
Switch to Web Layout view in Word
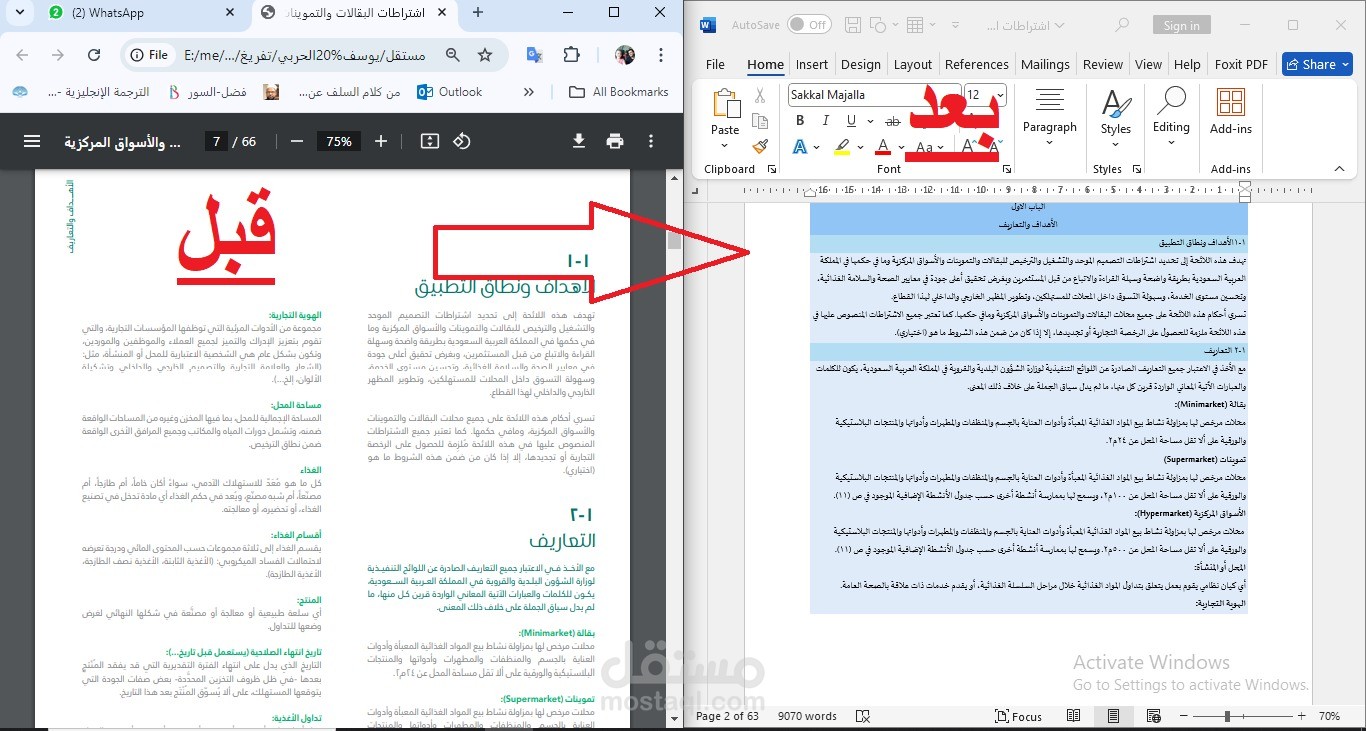[x=1154, y=716]
